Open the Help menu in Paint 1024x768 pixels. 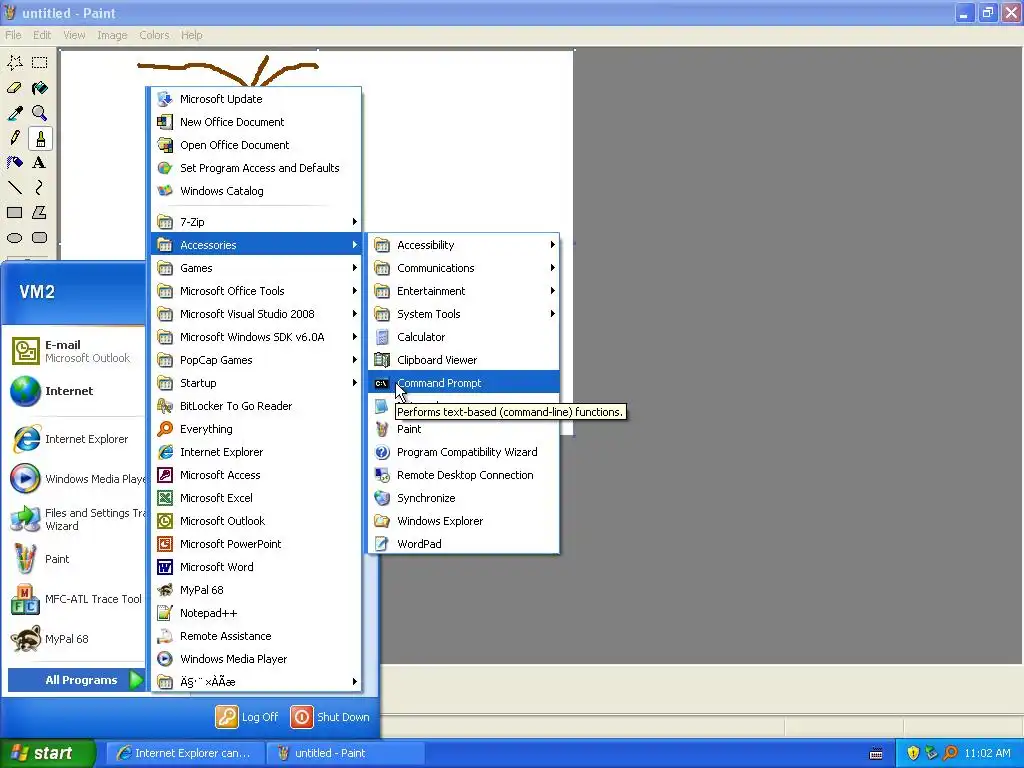pyautogui.click(x=191, y=35)
